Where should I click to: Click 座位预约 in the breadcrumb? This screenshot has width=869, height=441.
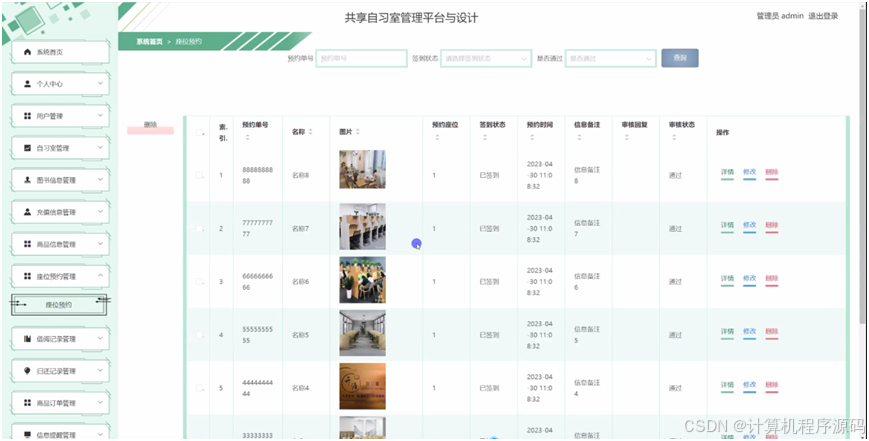click(188, 42)
